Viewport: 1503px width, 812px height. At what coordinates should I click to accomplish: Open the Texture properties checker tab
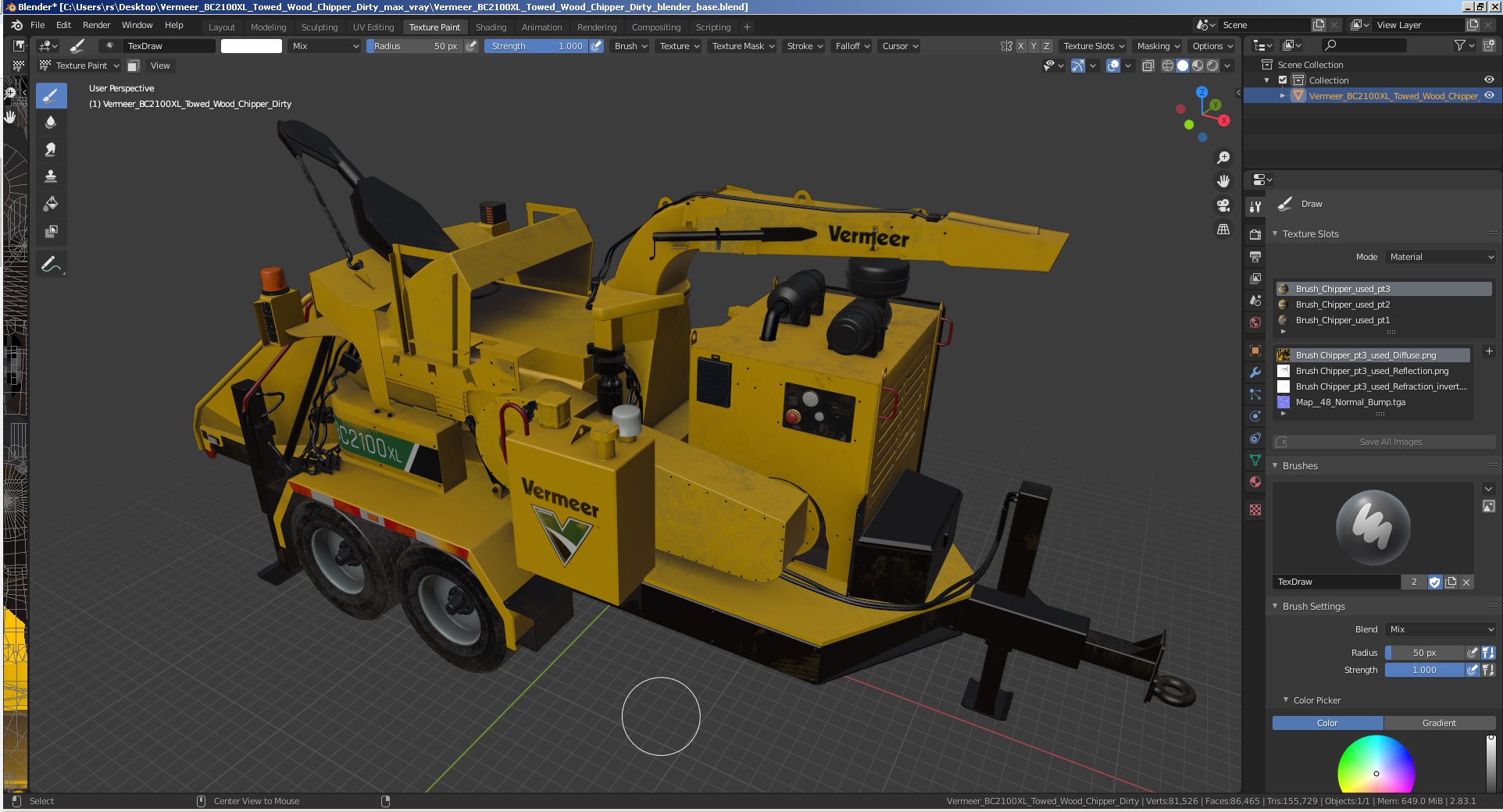click(1255, 510)
